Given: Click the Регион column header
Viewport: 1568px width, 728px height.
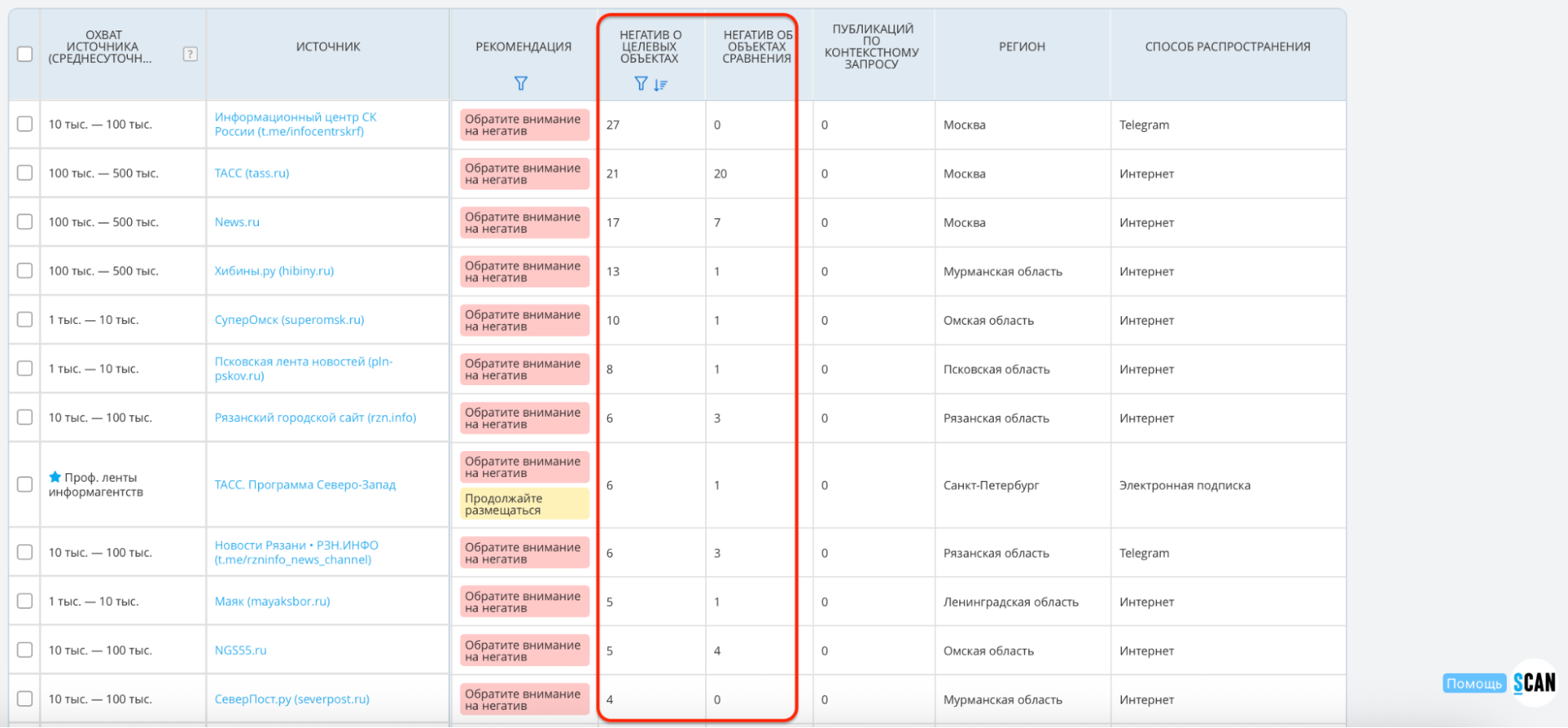Looking at the screenshot, I should pyautogui.click(x=1022, y=47).
